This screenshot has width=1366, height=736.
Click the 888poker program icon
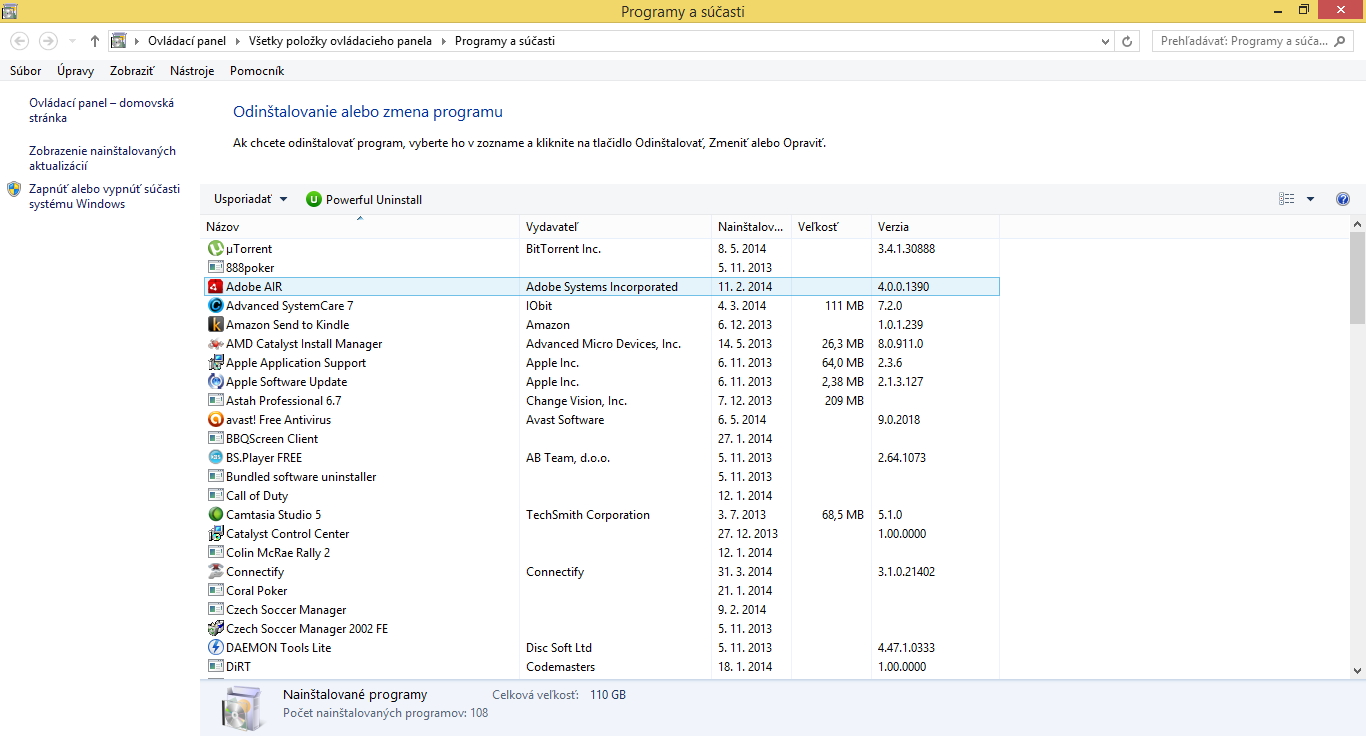pos(215,267)
